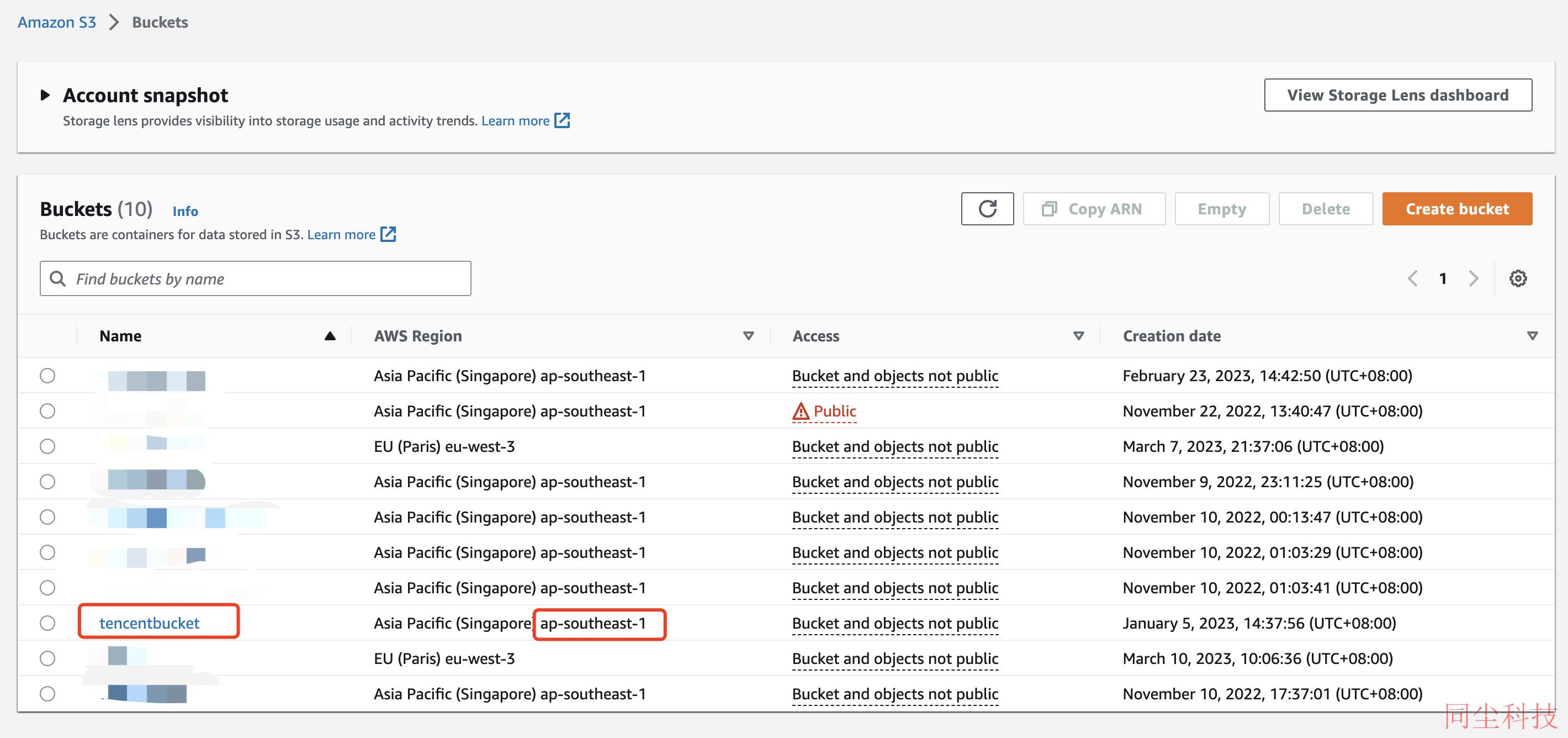Open the tencentbucket link
1568x738 pixels.
click(149, 623)
